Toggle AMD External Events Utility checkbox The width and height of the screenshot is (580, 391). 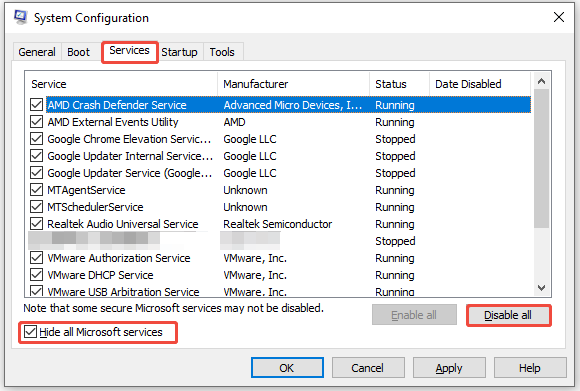pos(36,122)
